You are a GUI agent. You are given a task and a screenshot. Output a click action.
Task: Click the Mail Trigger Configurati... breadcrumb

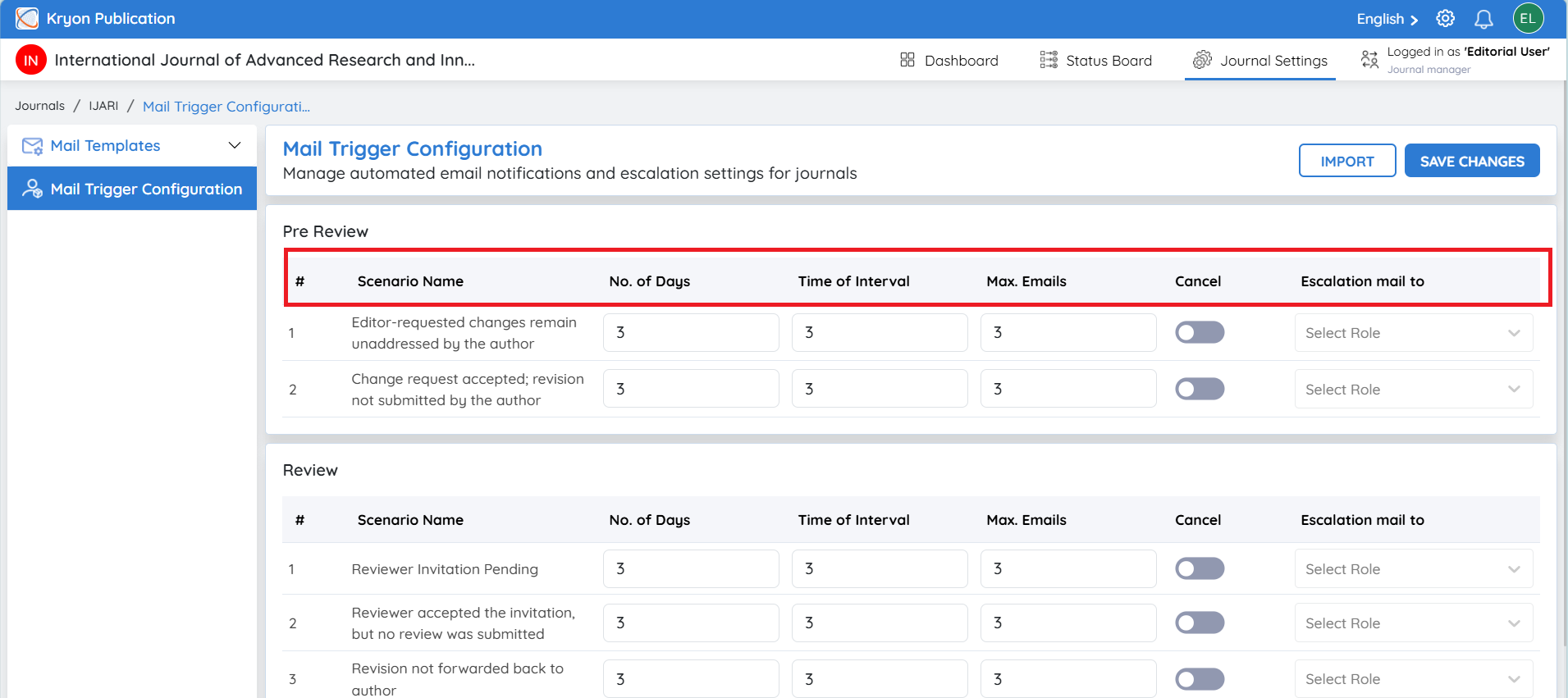(226, 107)
